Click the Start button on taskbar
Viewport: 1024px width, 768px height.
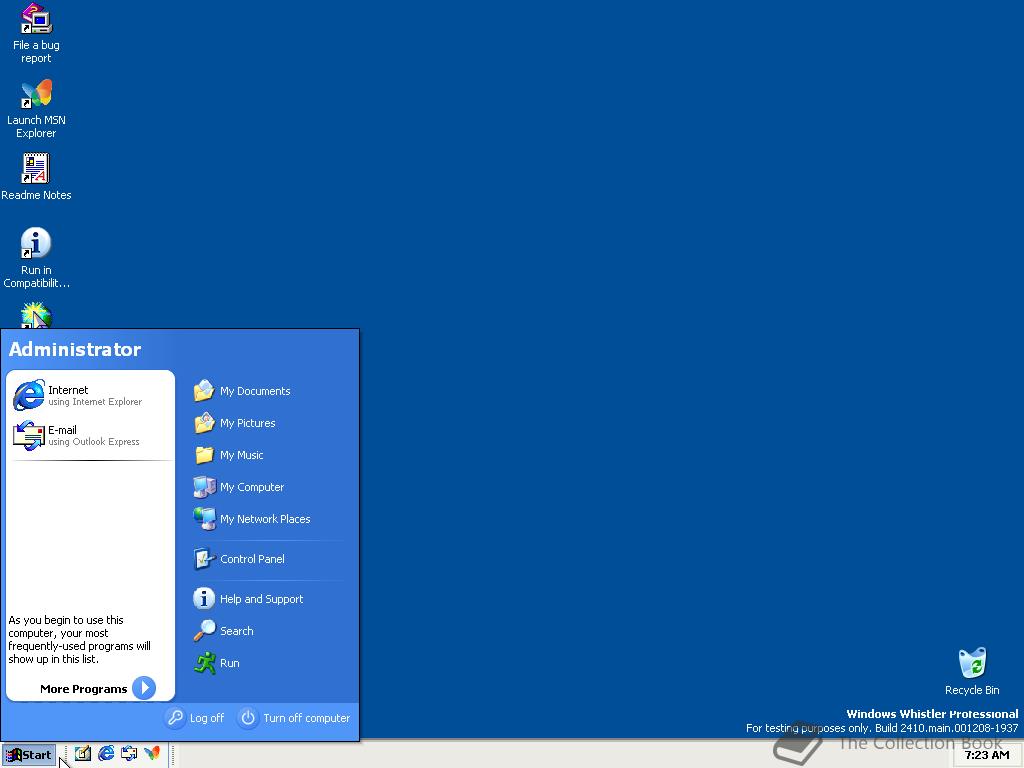pyautogui.click(x=29, y=756)
